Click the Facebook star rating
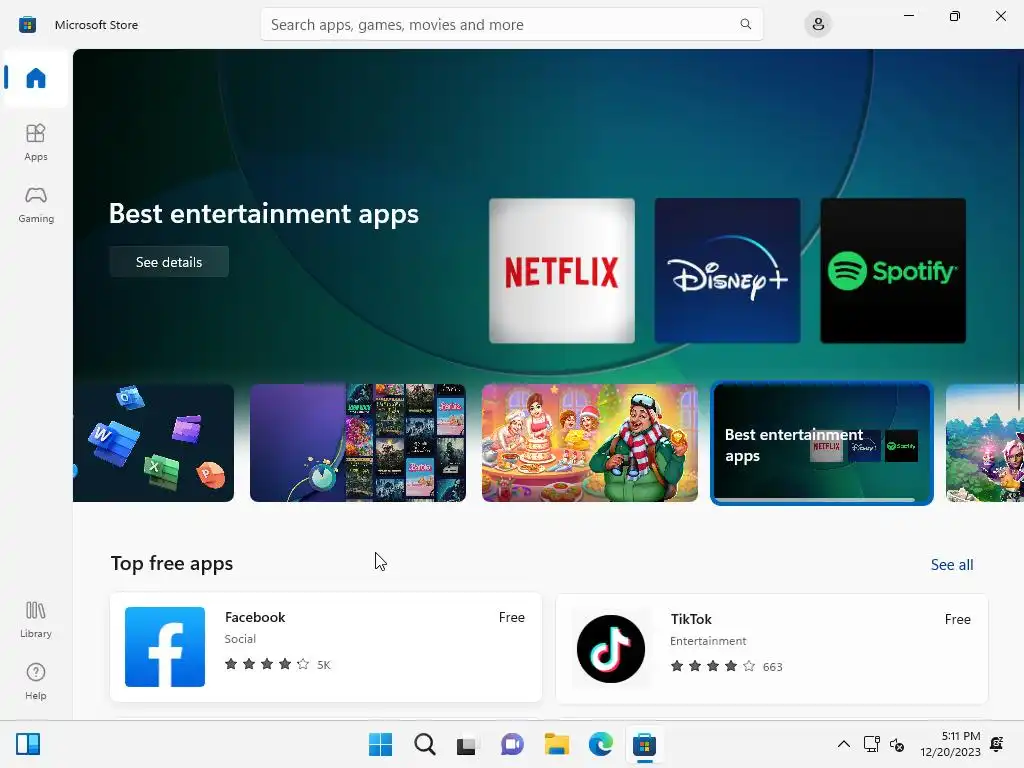This screenshot has width=1024, height=768. (266, 664)
